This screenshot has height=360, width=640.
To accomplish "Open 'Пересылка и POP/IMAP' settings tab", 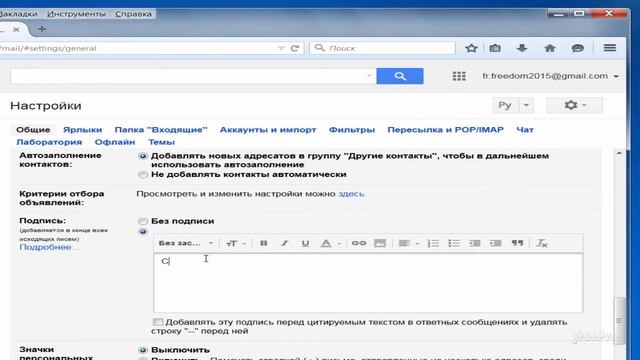I will [445, 130].
